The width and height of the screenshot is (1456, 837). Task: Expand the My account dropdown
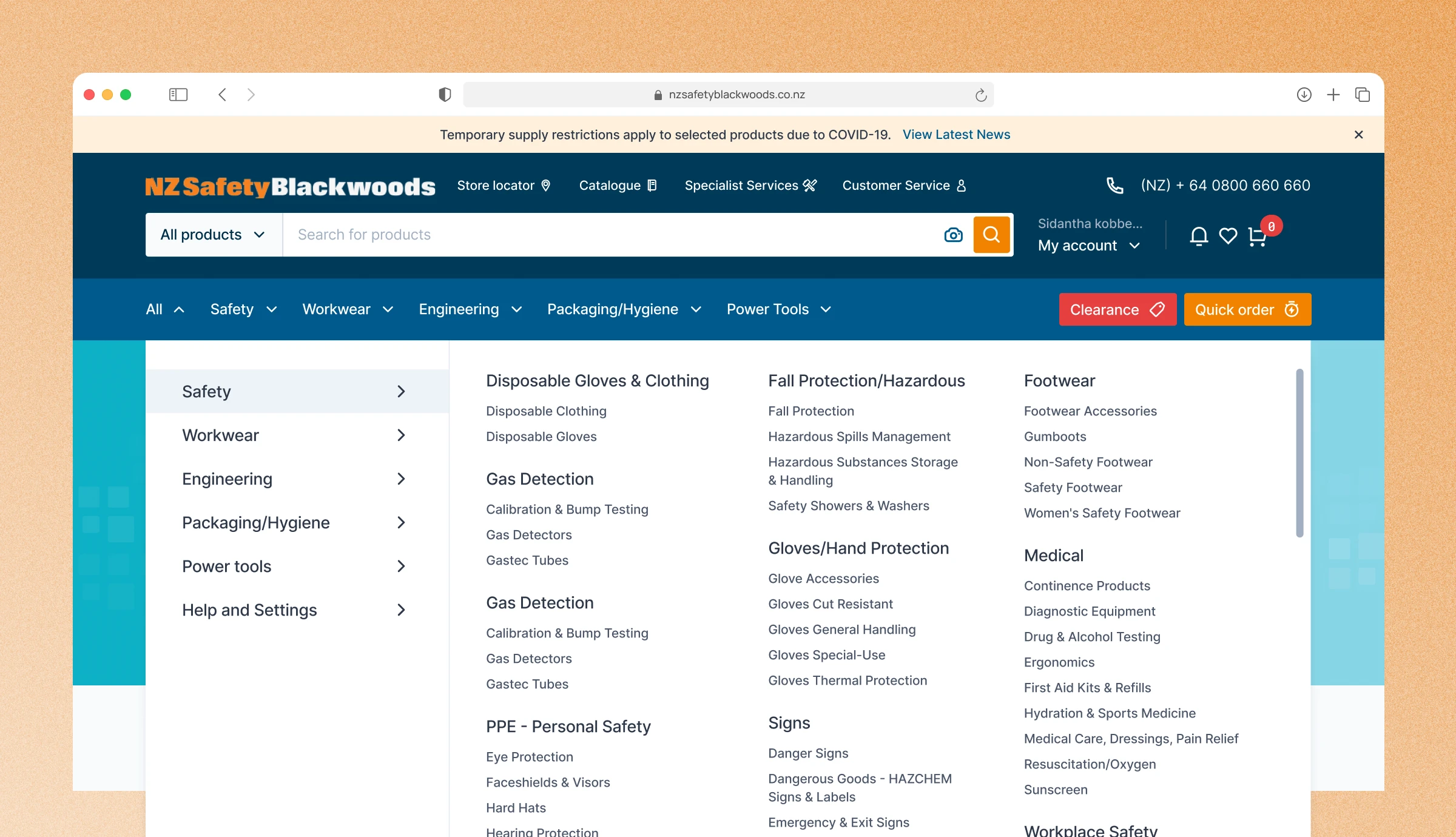tap(1089, 246)
